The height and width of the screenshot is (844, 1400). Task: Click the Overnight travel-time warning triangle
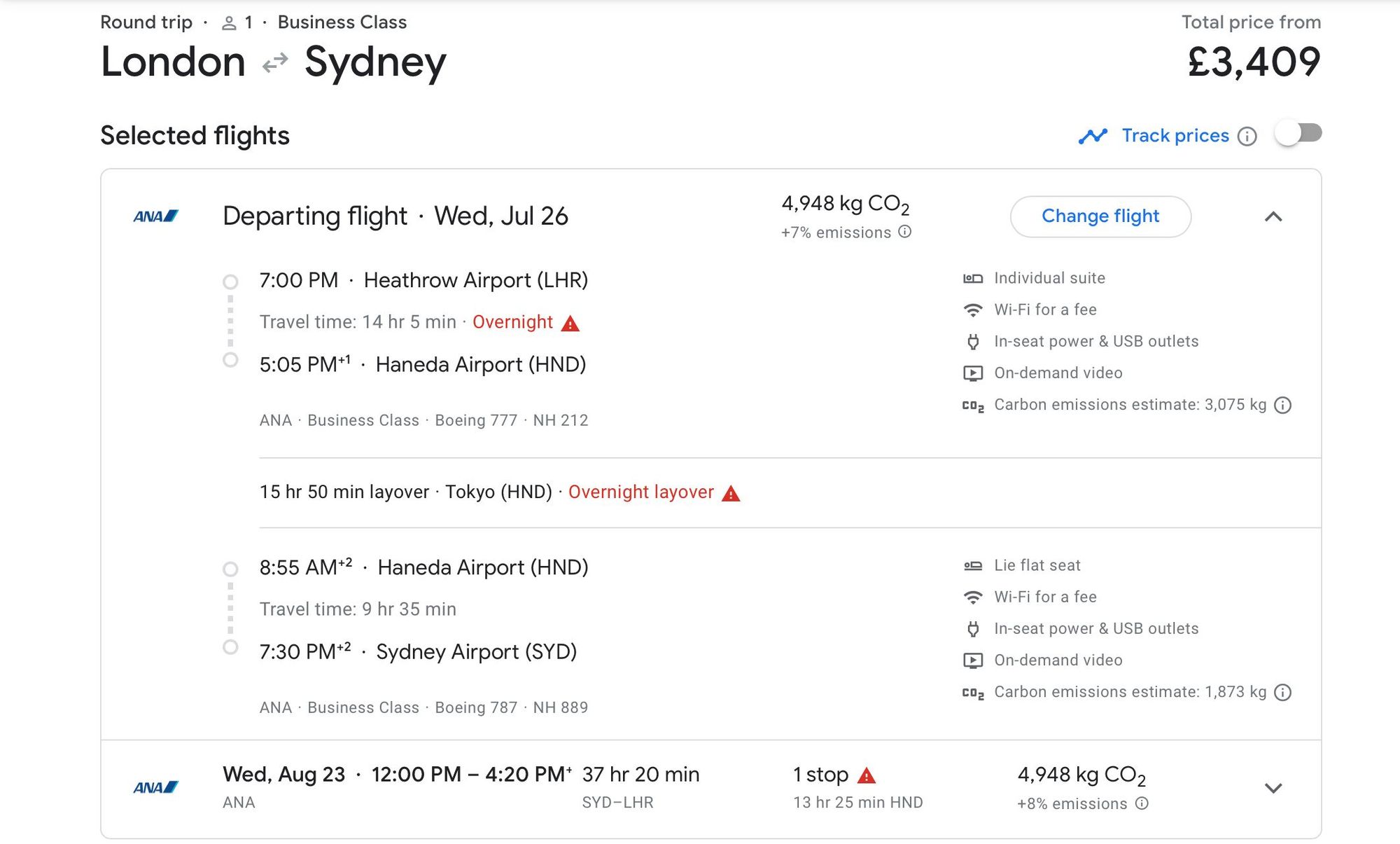pos(570,323)
